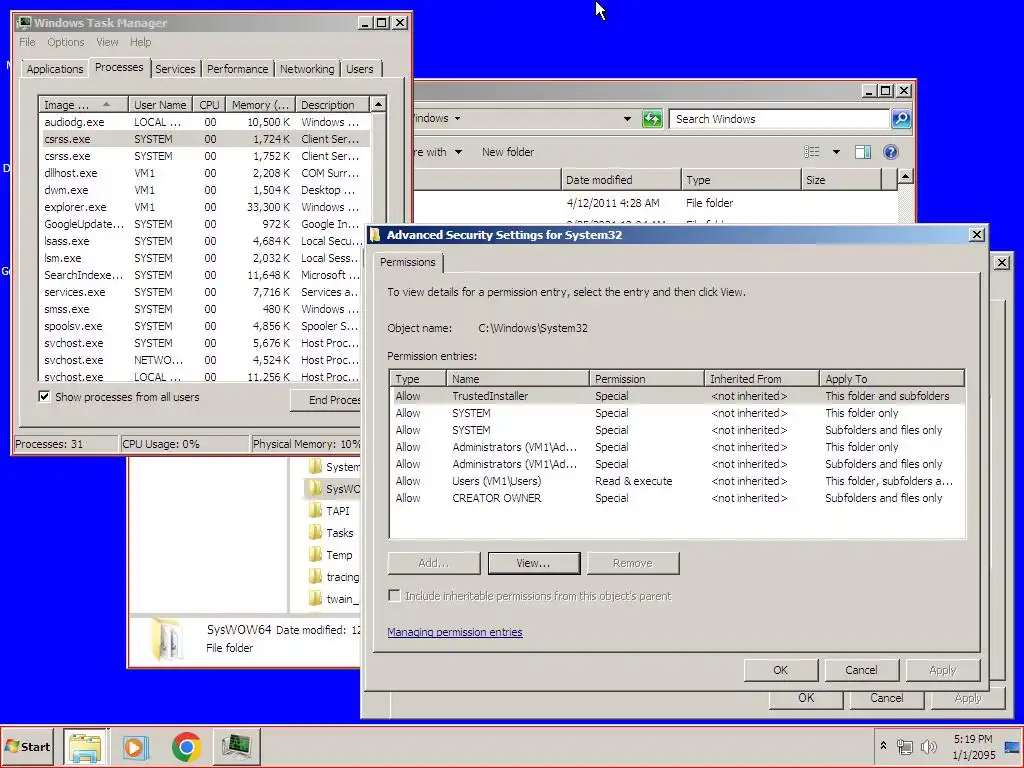Open the View menu in Task Manager
The image size is (1024, 768).
[107, 42]
